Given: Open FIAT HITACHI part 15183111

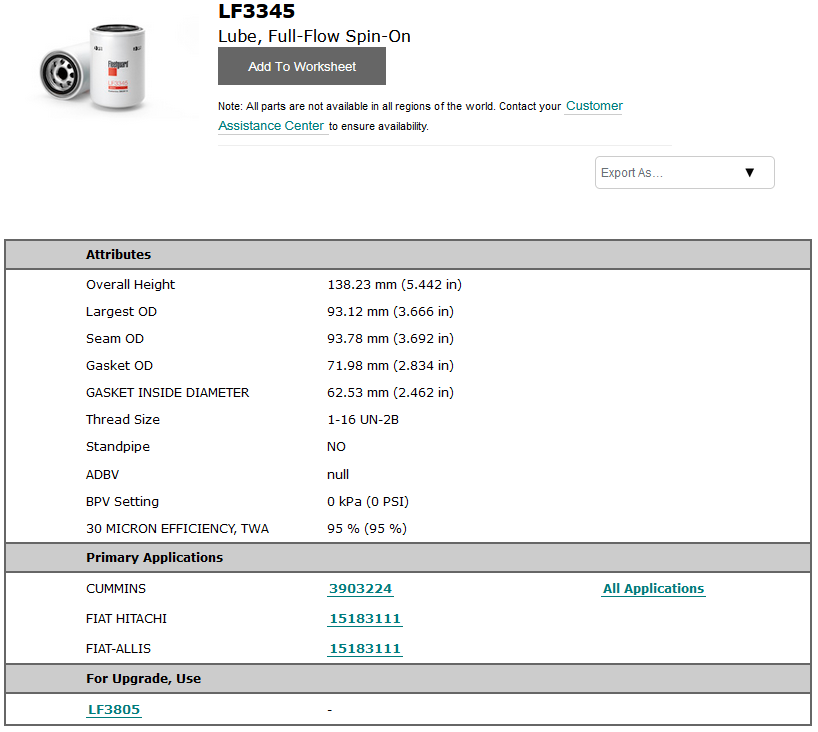Looking at the screenshot, I should 364,619.
